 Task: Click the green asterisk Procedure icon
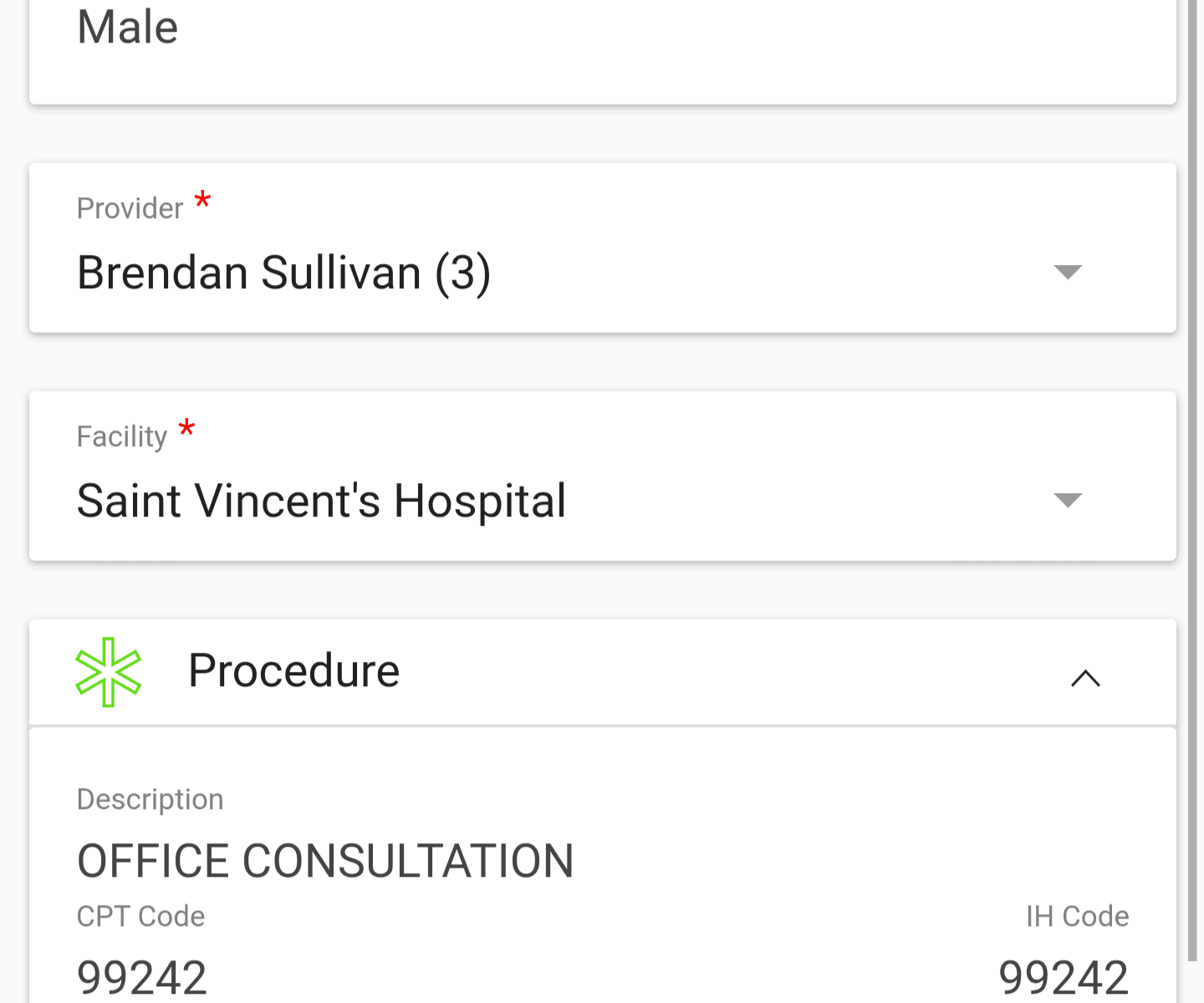click(109, 672)
